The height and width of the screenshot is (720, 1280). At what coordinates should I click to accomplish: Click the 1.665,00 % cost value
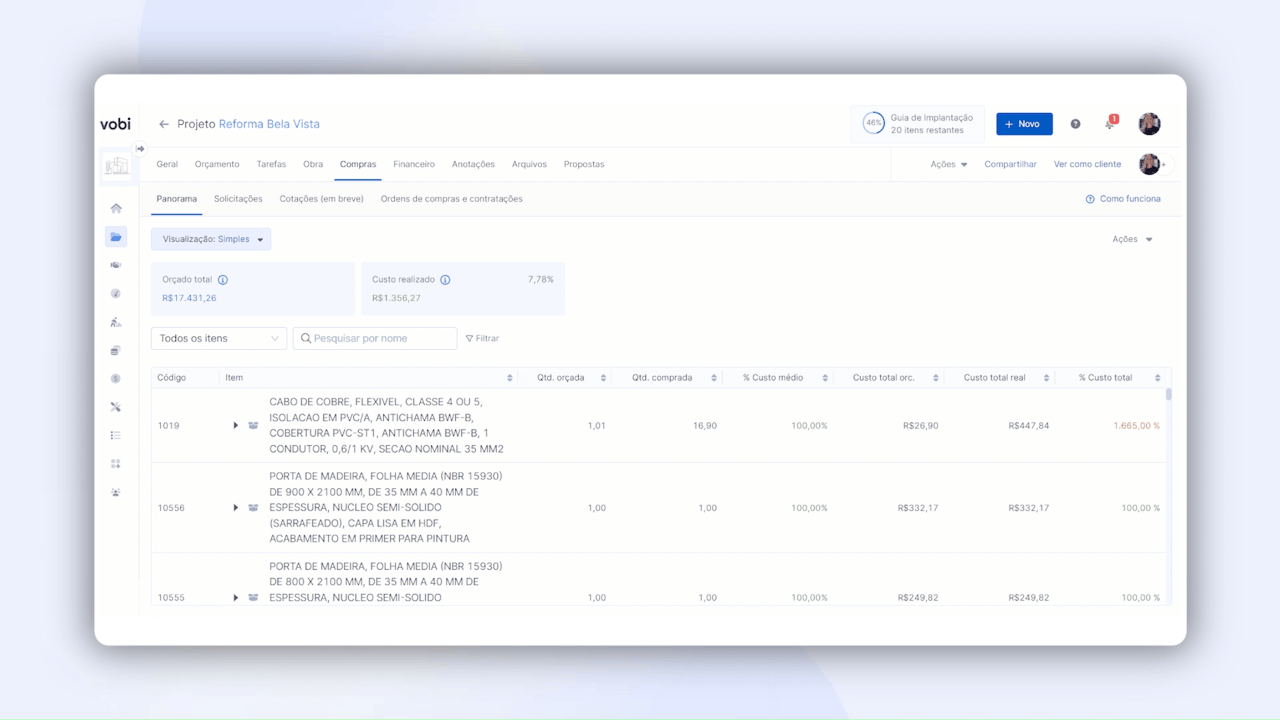[x=1137, y=426]
